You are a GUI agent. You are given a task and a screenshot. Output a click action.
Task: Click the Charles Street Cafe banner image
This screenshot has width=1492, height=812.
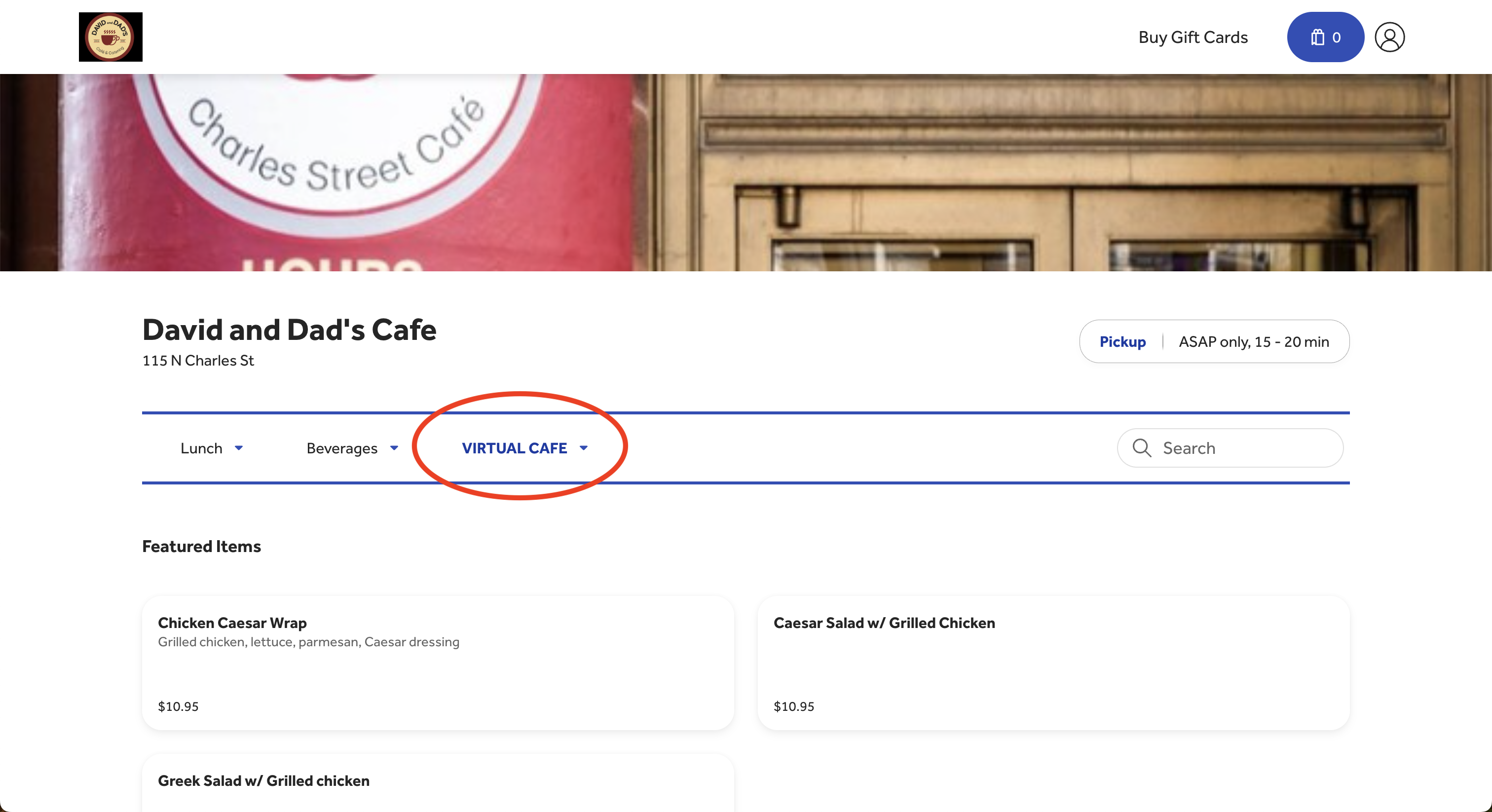pos(746,172)
